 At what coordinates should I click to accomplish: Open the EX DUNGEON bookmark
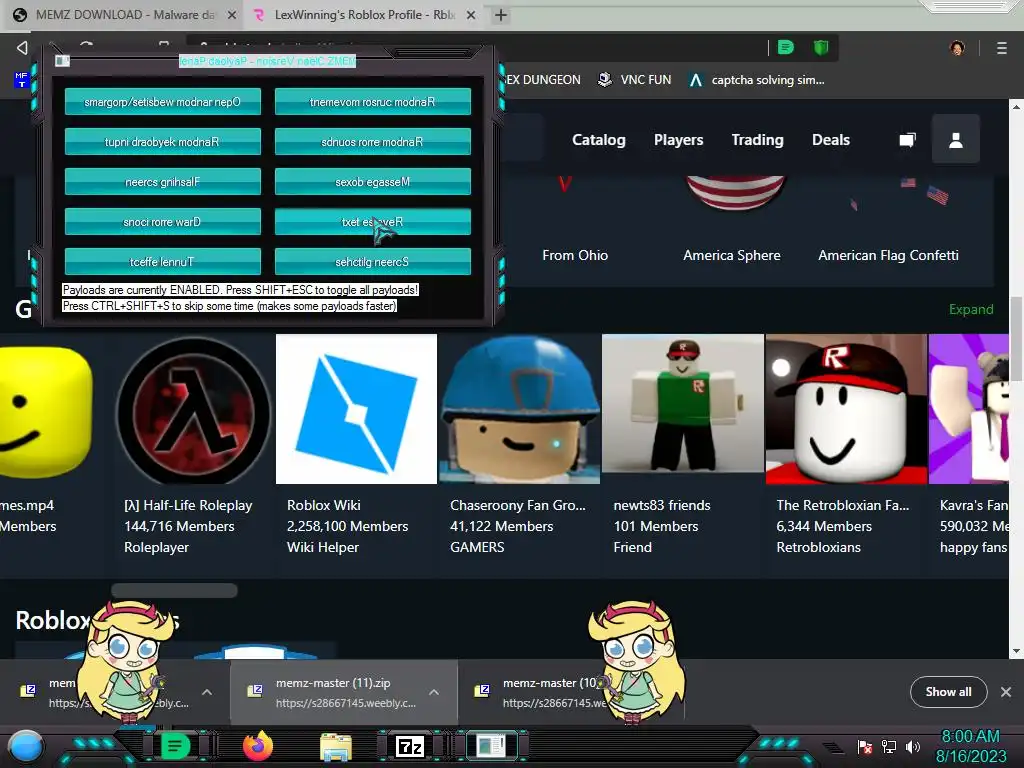point(542,80)
